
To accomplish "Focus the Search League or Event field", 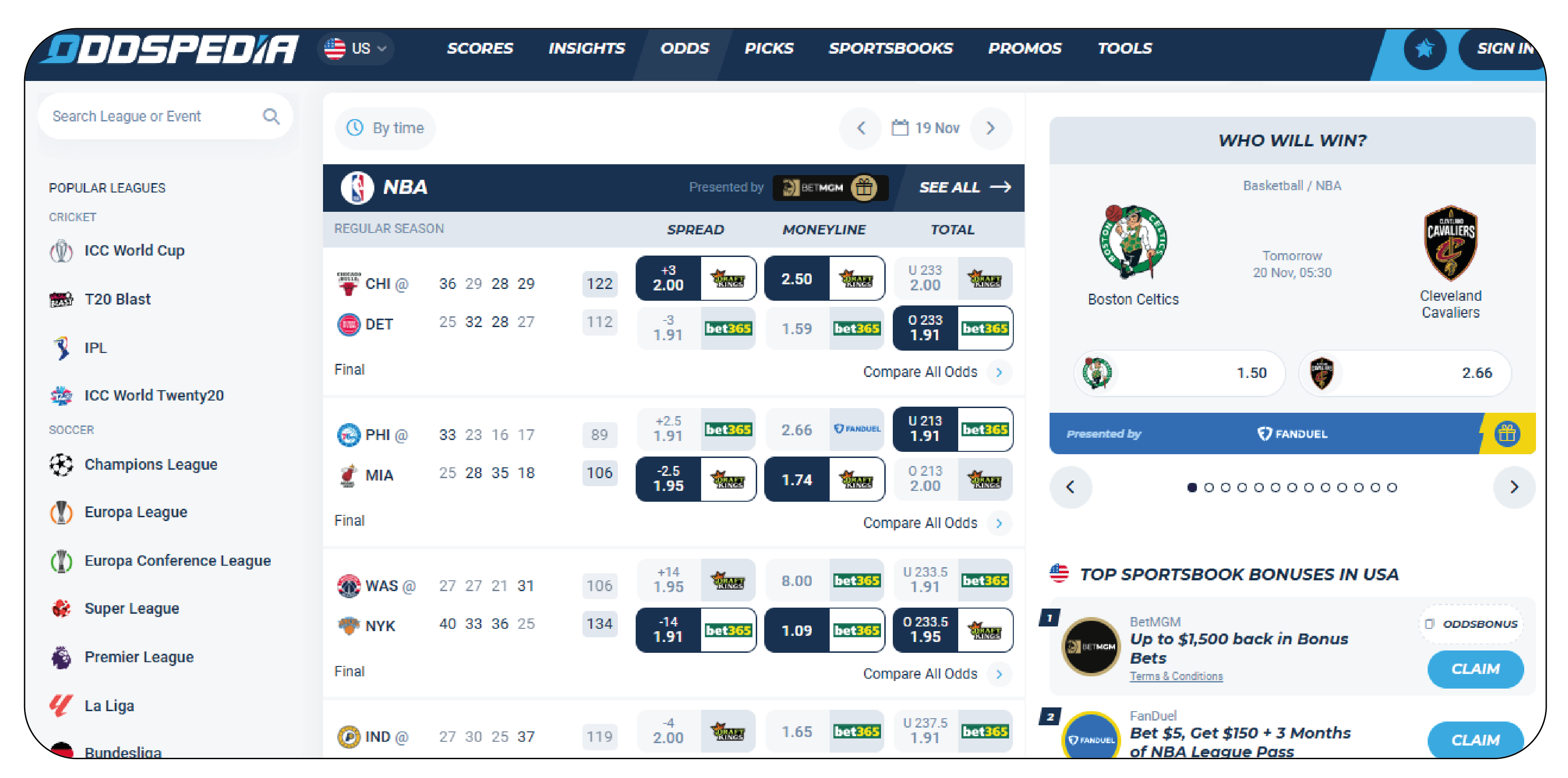I will tap(165, 116).
